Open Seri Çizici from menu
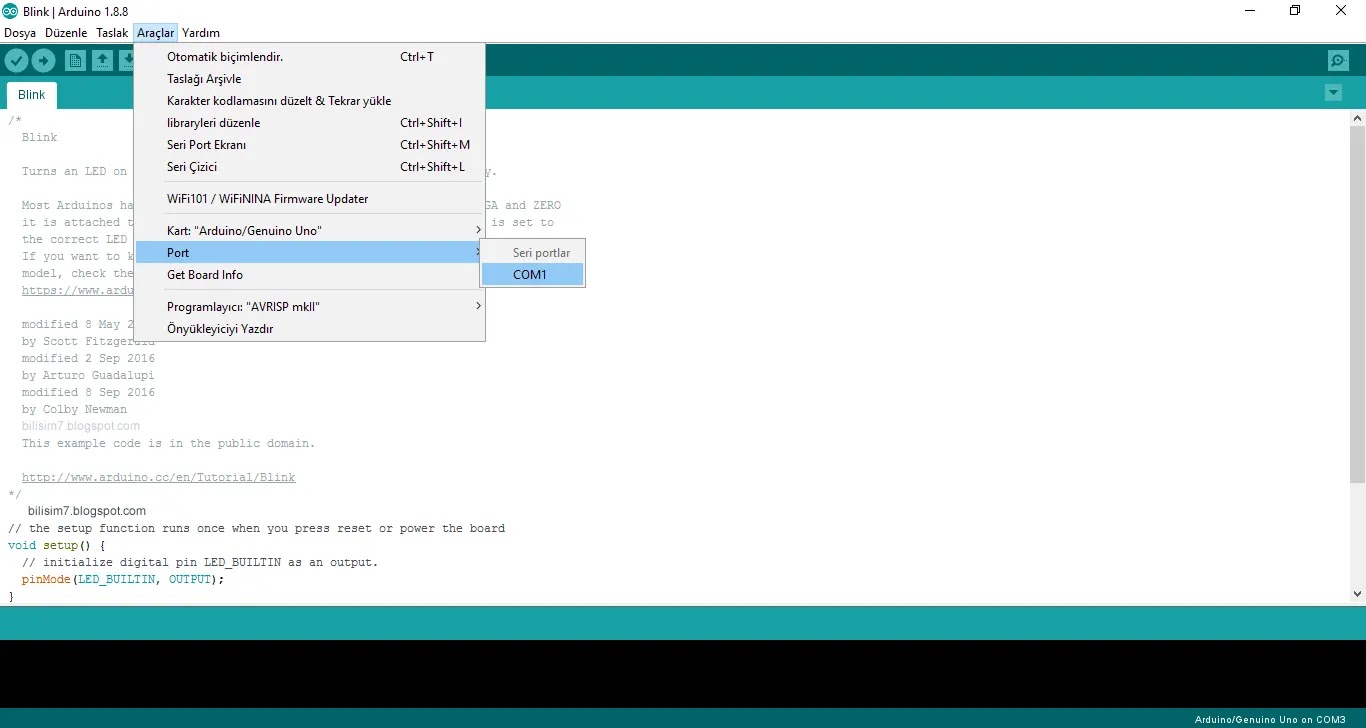Screen dimensions: 1366x728 310,167
